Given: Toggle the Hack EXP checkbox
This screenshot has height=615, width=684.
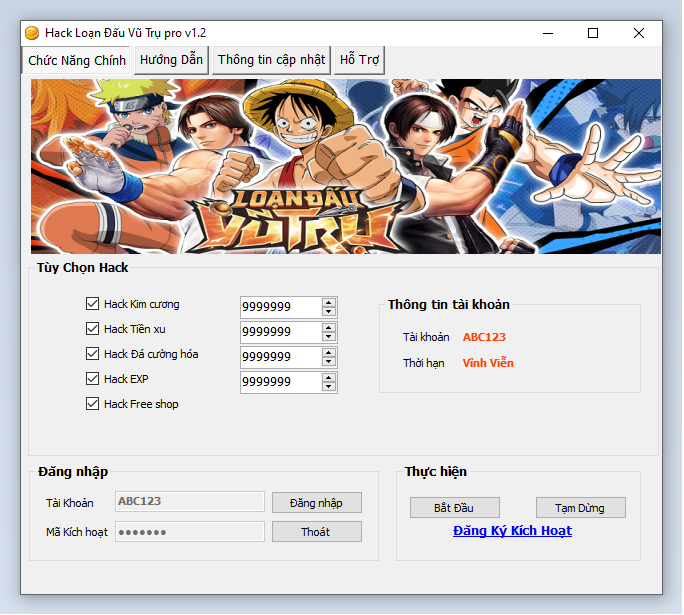Looking at the screenshot, I should 93,379.
